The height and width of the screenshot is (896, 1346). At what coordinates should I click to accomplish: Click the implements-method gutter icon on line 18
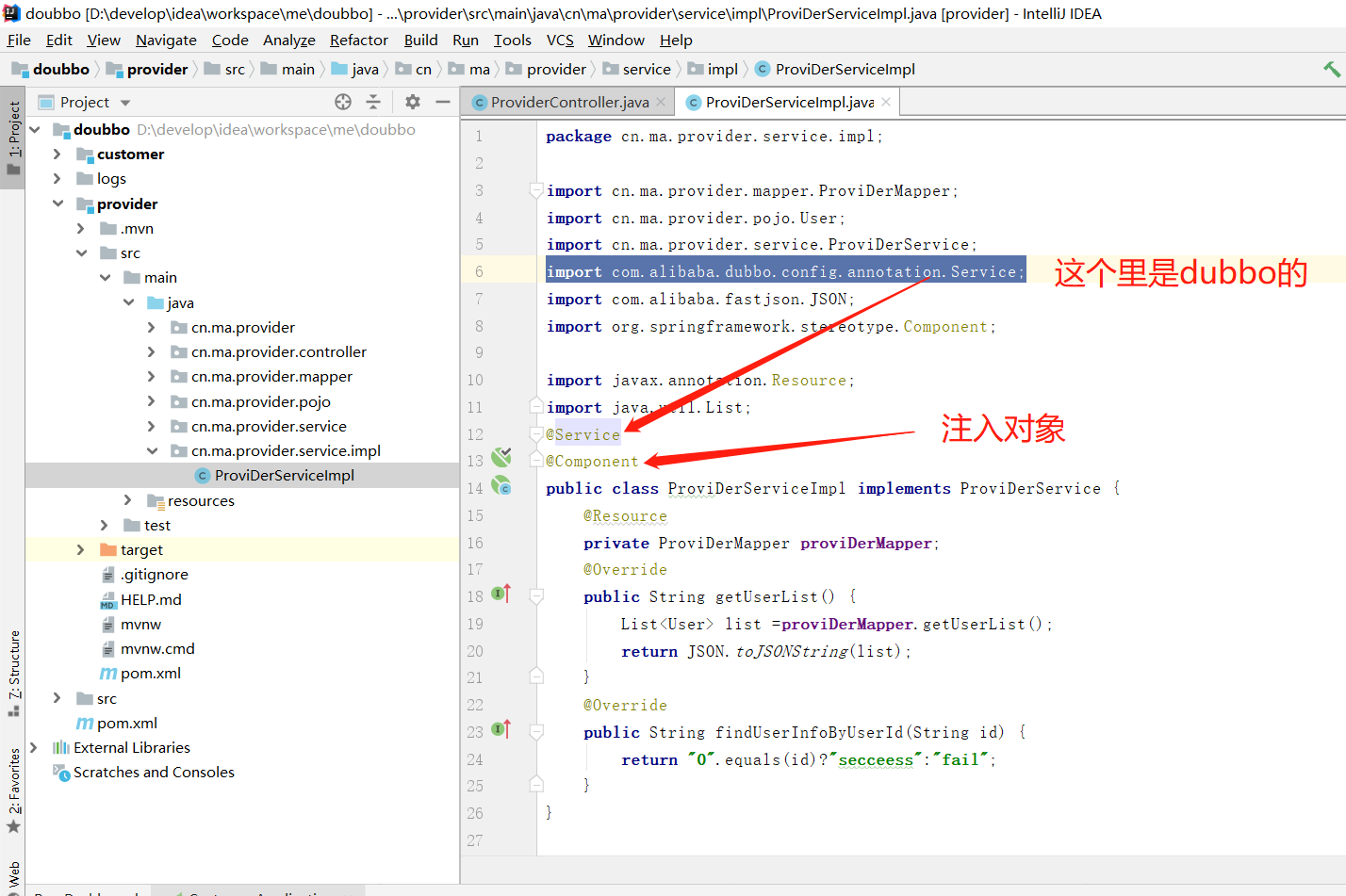(x=501, y=595)
